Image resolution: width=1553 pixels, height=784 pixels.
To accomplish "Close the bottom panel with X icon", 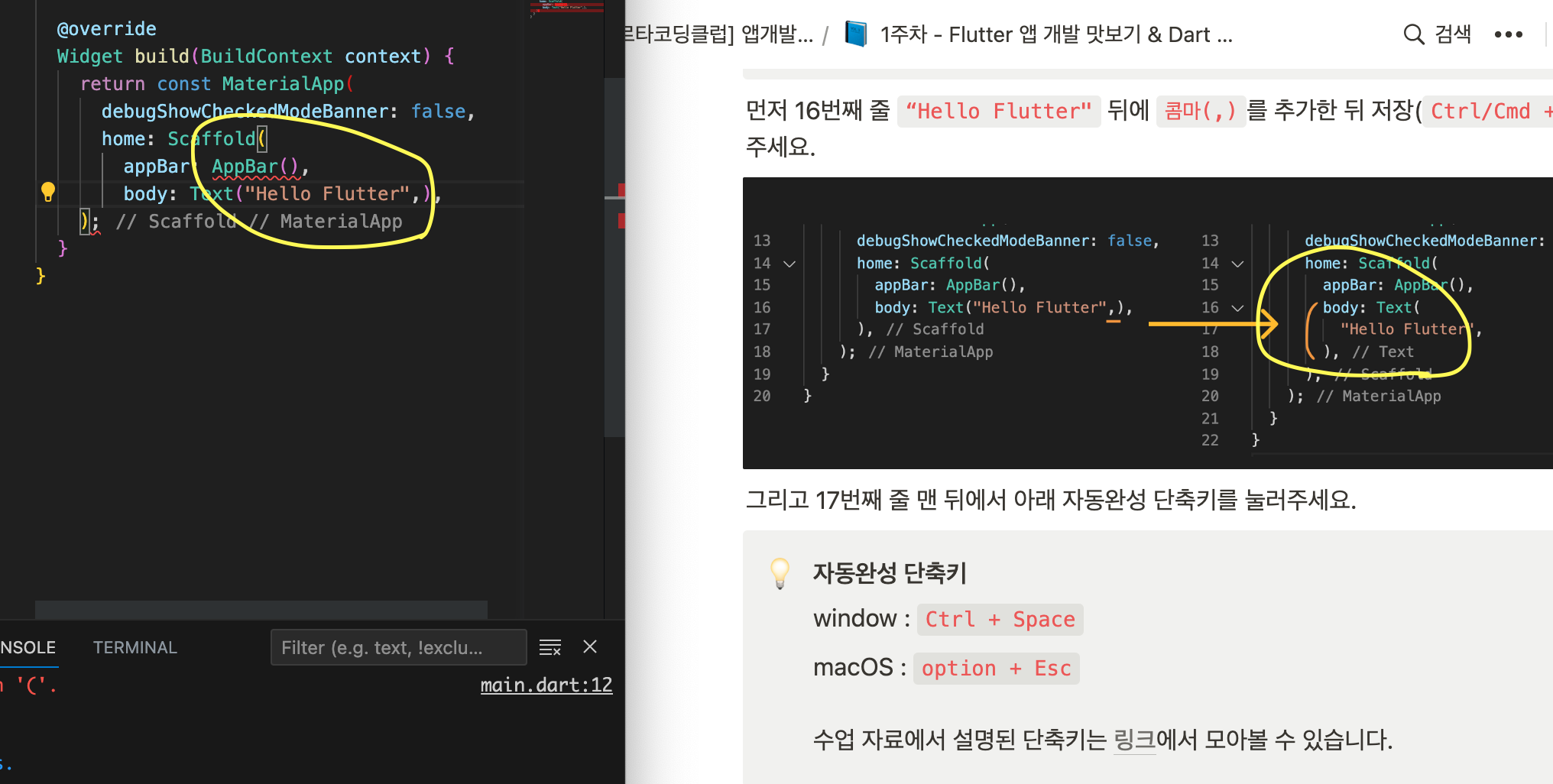I will point(590,647).
